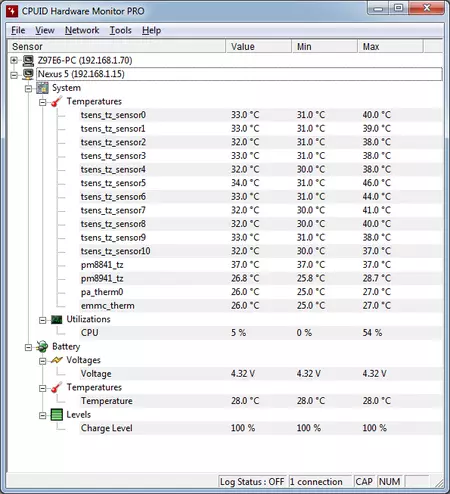Click the Nexus 5 device icon
The height and width of the screenshot is (494, 450).
point(28,74)
